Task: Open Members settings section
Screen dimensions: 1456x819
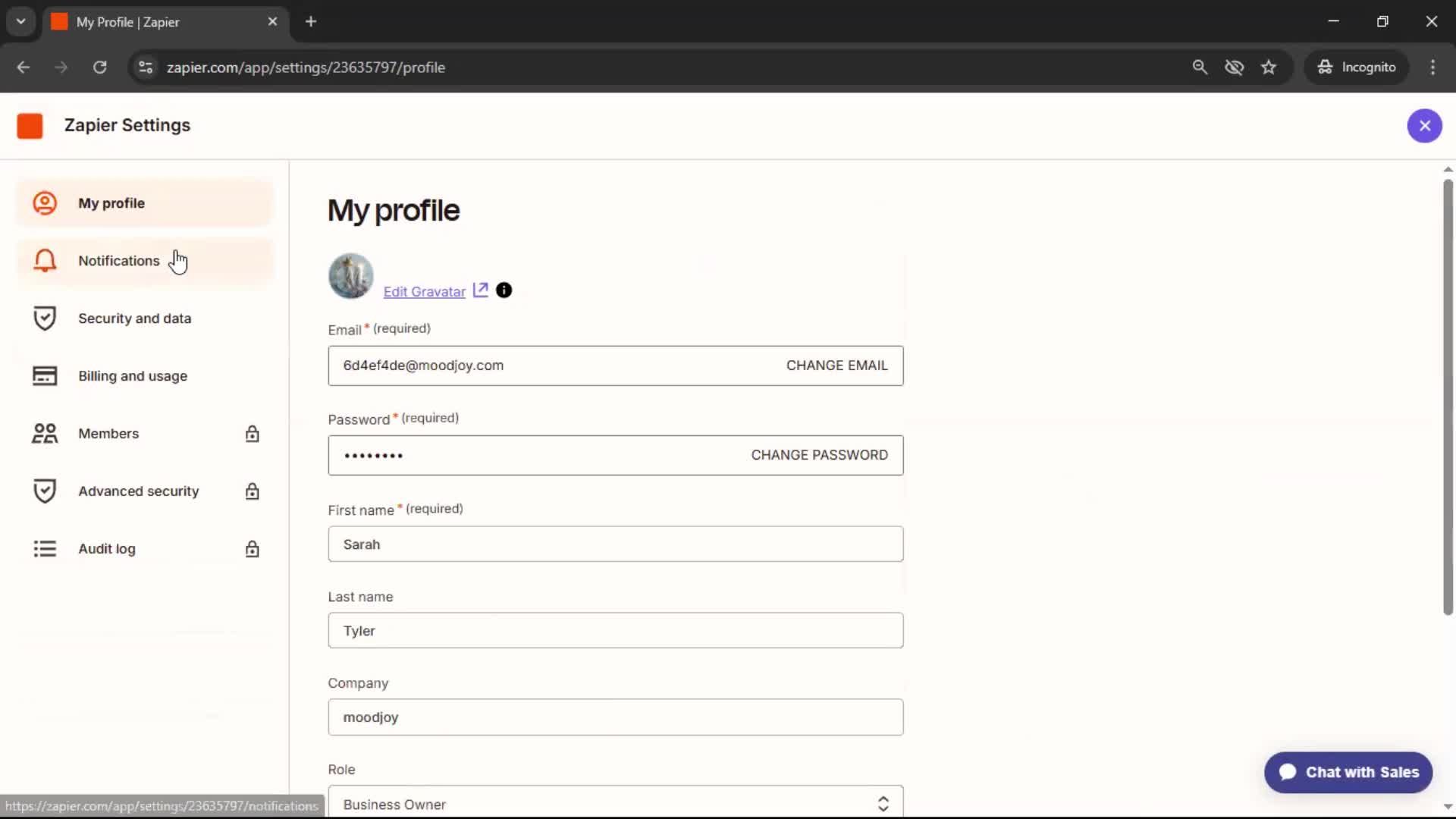Action: 144,434
